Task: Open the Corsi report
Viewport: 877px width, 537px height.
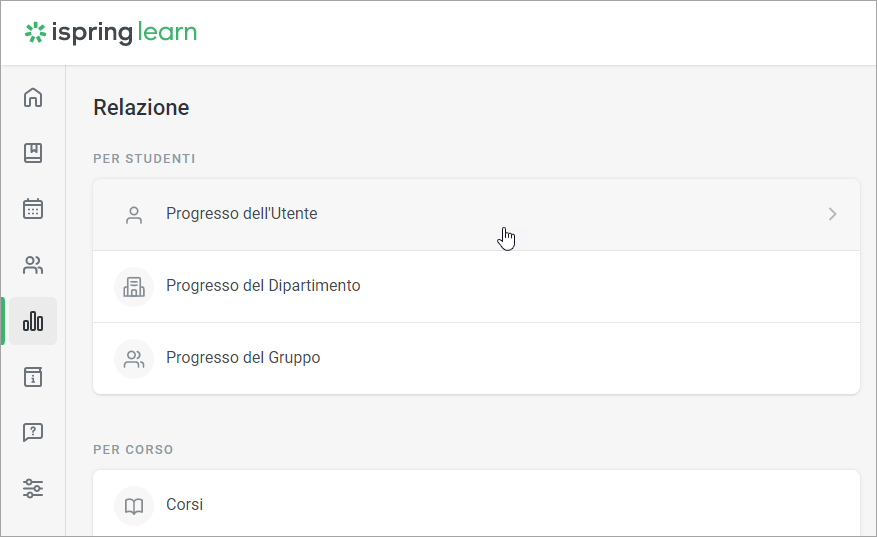Action: (x=185, y=505)
